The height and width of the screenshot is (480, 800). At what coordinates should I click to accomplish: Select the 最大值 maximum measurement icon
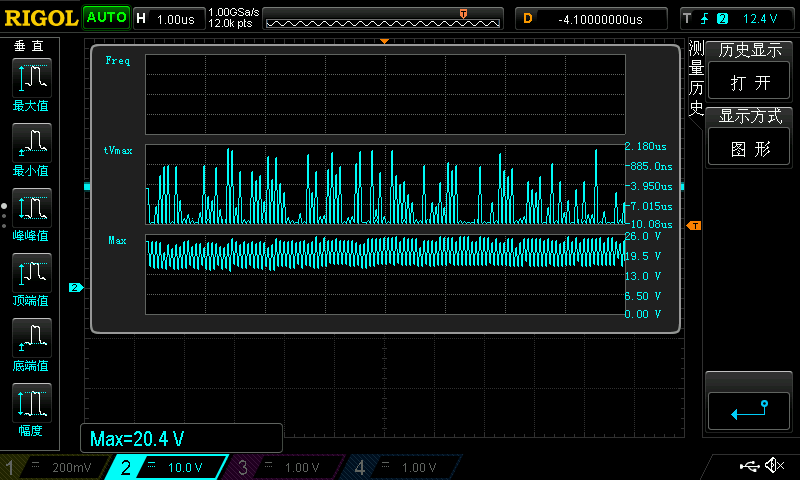pyautogui.click(x=32, y=78)
